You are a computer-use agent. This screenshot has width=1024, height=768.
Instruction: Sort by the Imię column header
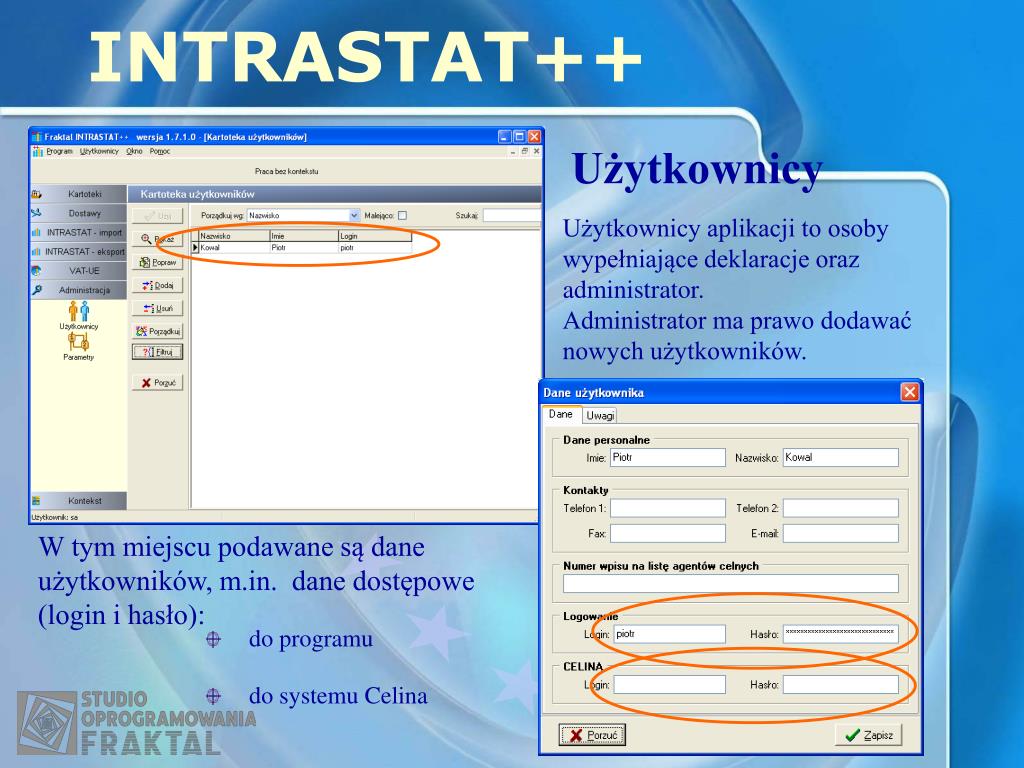click(x=304, y=236)
